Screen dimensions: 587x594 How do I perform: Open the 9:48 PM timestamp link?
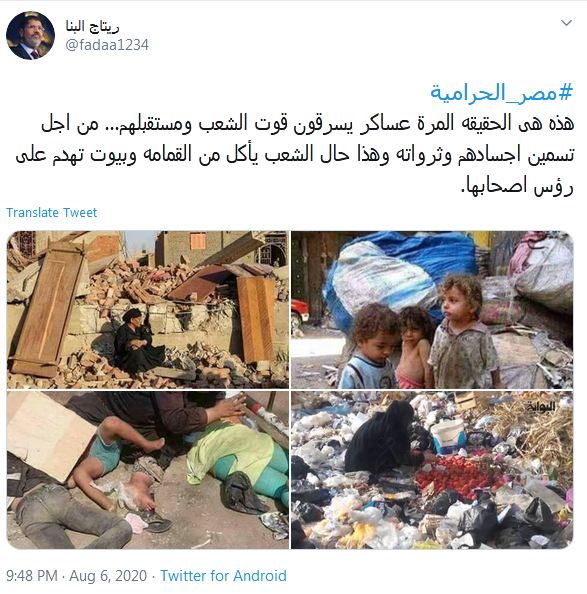[x=32, y=576]
